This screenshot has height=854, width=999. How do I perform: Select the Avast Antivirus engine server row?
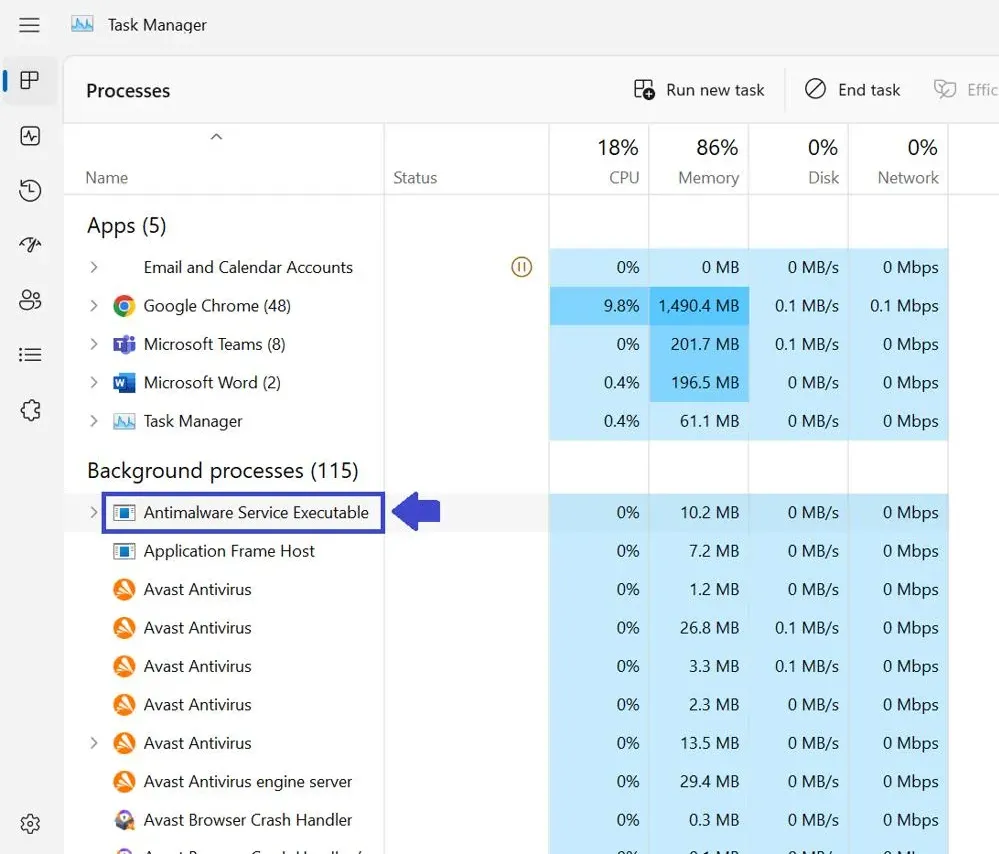pyautogui.click(x=506, y=781)
